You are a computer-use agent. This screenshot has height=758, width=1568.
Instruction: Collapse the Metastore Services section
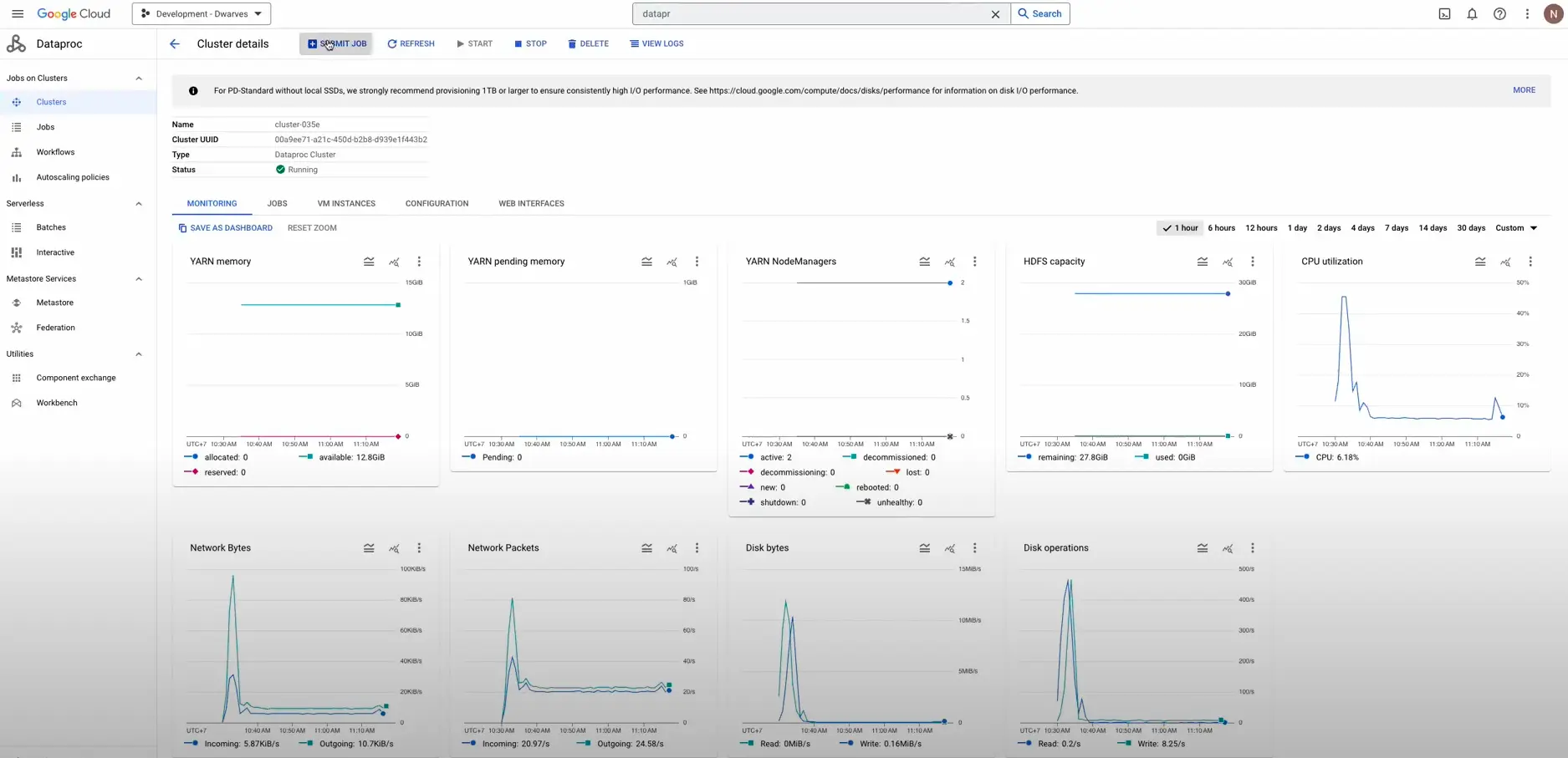point(139,279)
